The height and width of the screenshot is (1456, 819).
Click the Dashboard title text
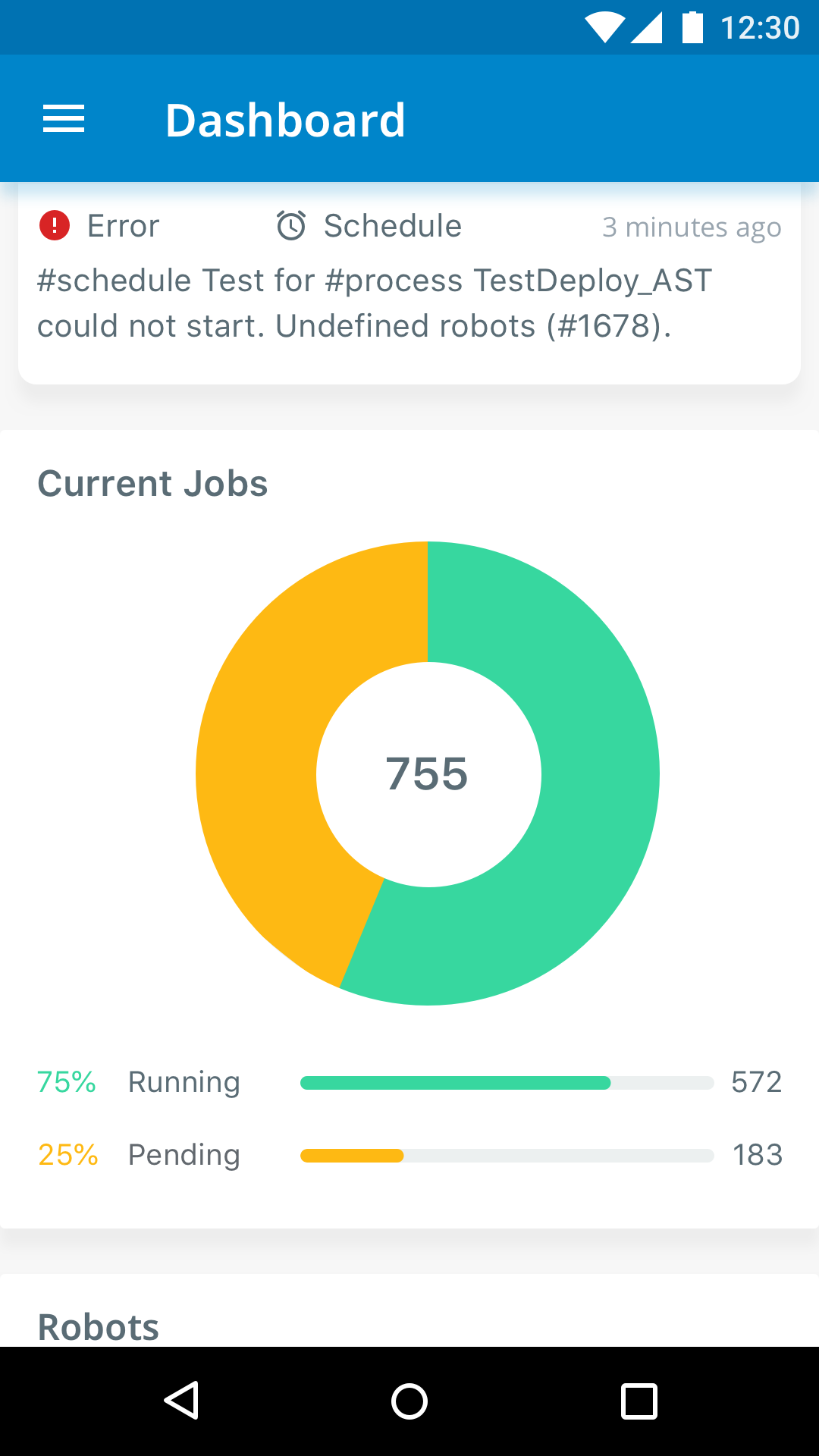[x=285, y=120]
